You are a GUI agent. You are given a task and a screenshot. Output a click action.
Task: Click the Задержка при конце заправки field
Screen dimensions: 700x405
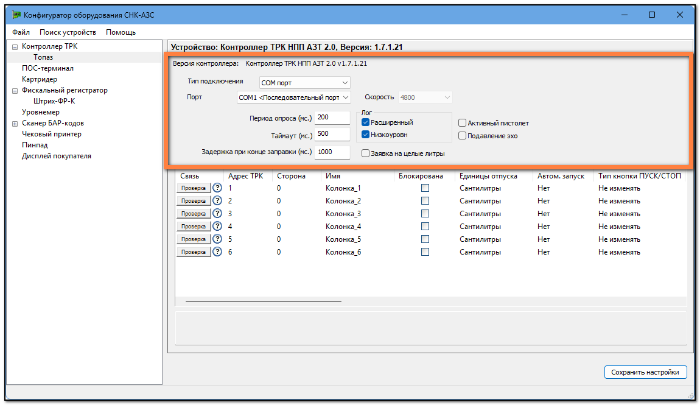pyautogui.click(x=332, y=152)
